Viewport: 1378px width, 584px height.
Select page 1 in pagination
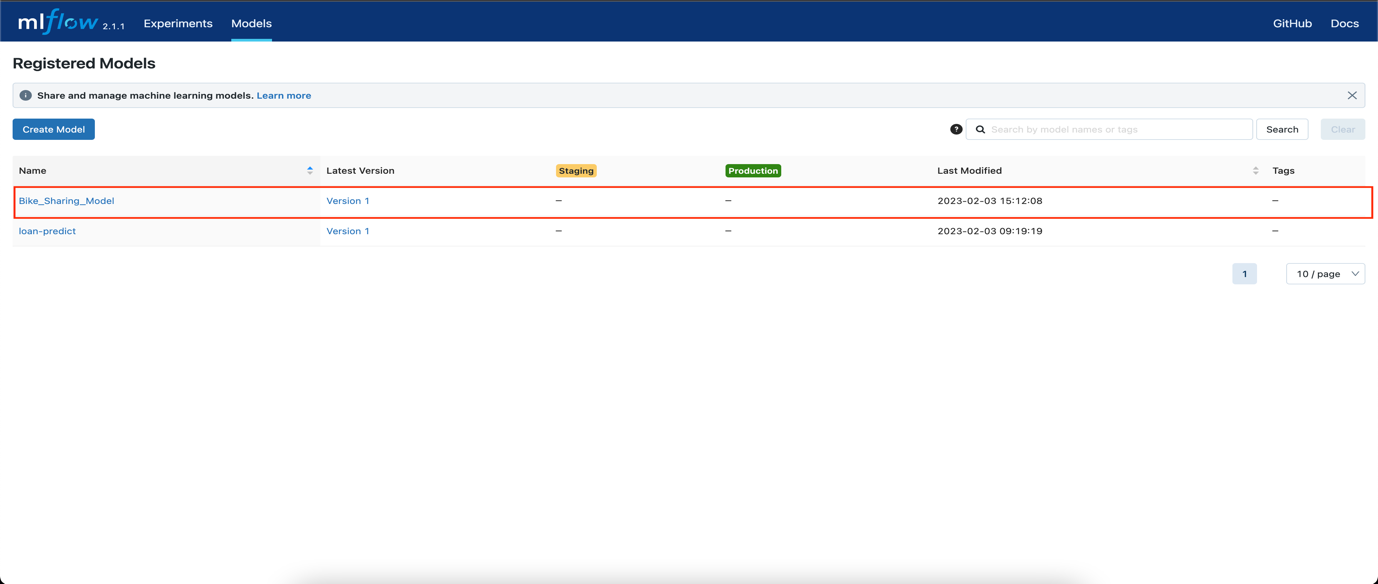point(1245,274)
